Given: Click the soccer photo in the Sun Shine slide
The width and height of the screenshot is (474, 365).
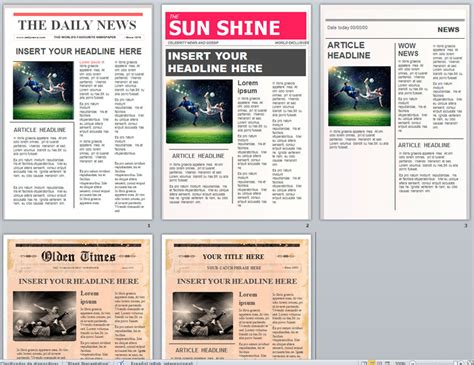Looking at the screenshot, I should pos(199,111).
